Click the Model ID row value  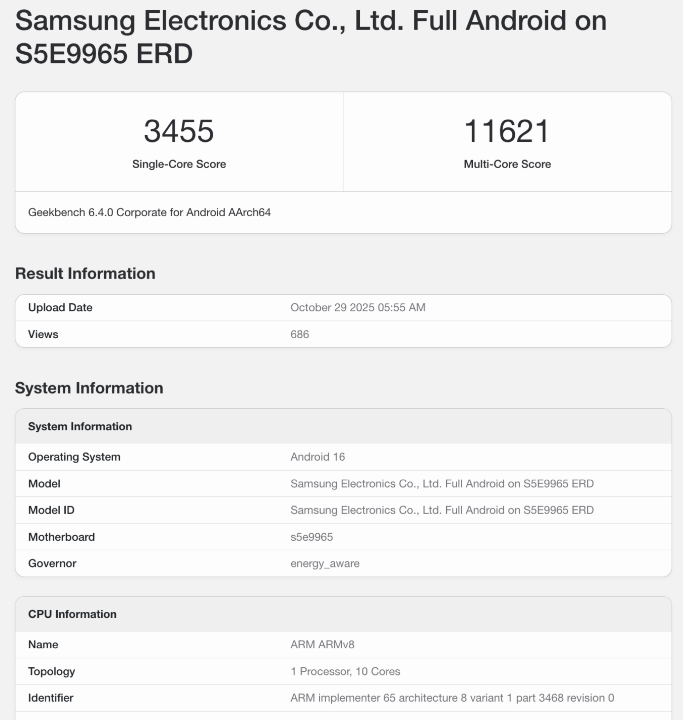tap(442, 510)
